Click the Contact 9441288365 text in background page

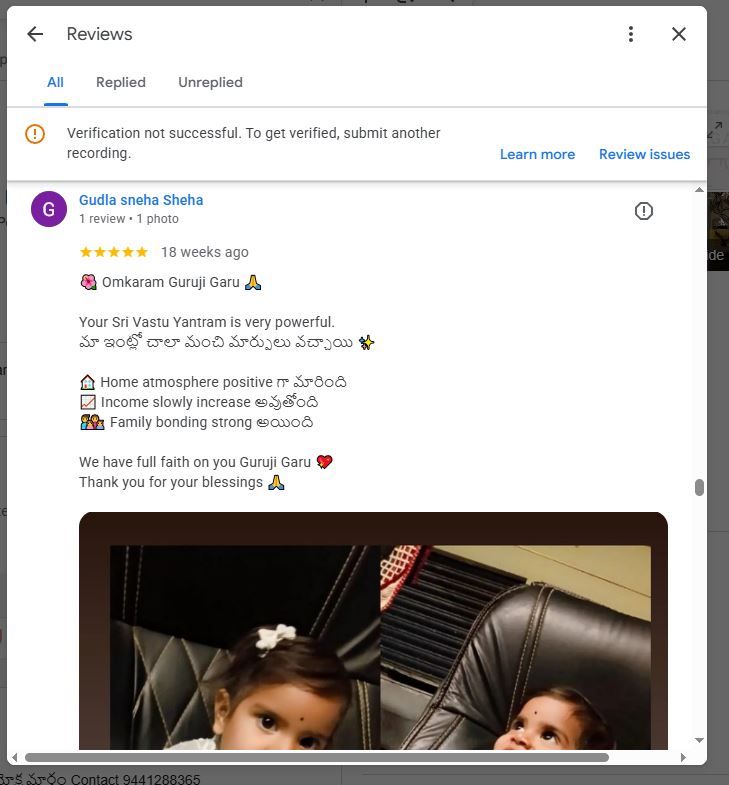pyautogui.click(x=135, y=779)
